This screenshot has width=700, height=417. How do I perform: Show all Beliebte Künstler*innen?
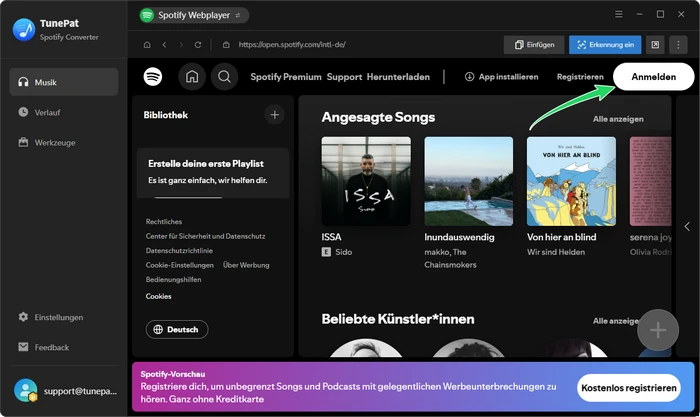pyautogui.click(x=616, y=321)
